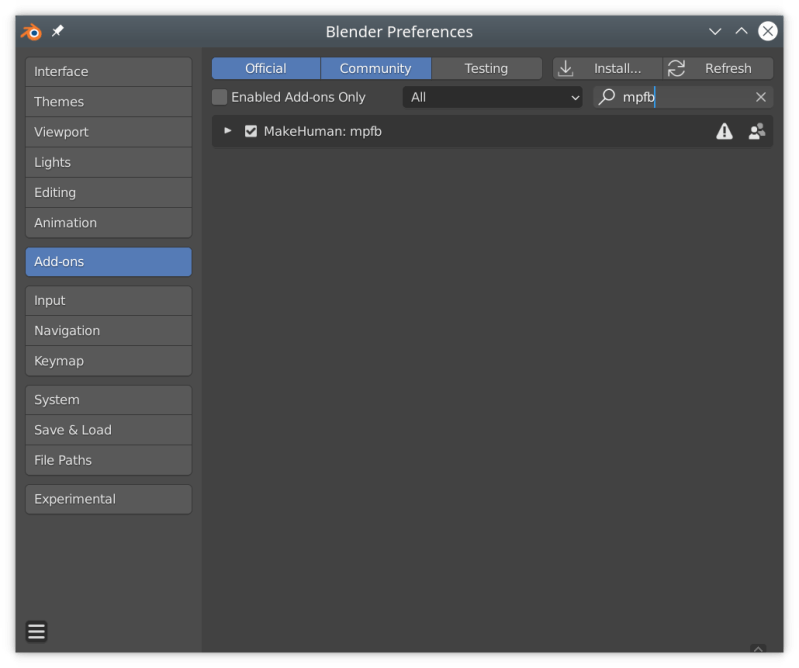Click the warning triangle on MakeHuman row
Image resolution: width=799 pixels, height=668 pixels.
coord(724,131)
